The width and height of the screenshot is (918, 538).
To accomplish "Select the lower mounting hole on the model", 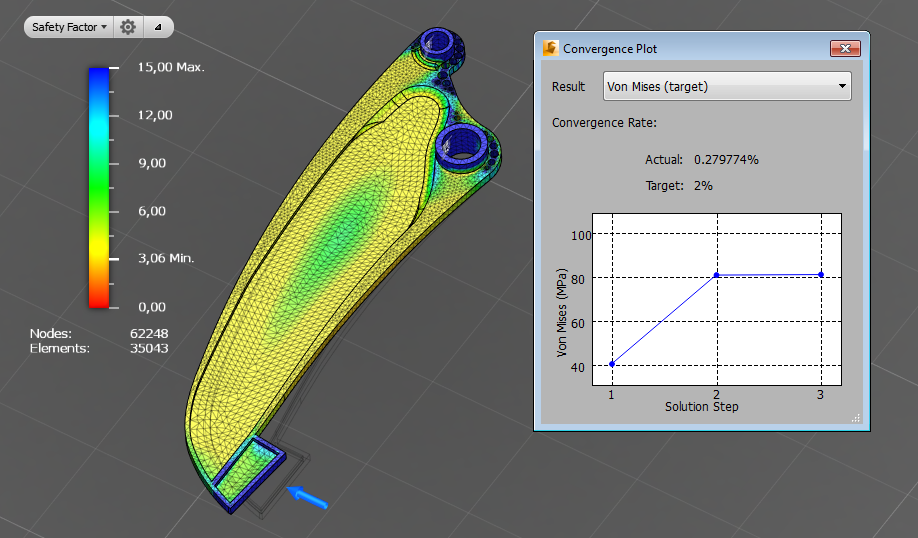I will point(462,145).
